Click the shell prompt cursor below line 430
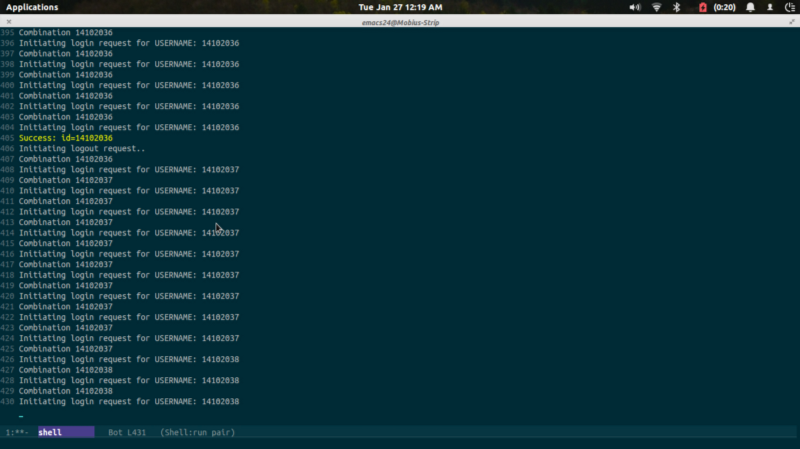The image size is (800, 449). [21, 416]
